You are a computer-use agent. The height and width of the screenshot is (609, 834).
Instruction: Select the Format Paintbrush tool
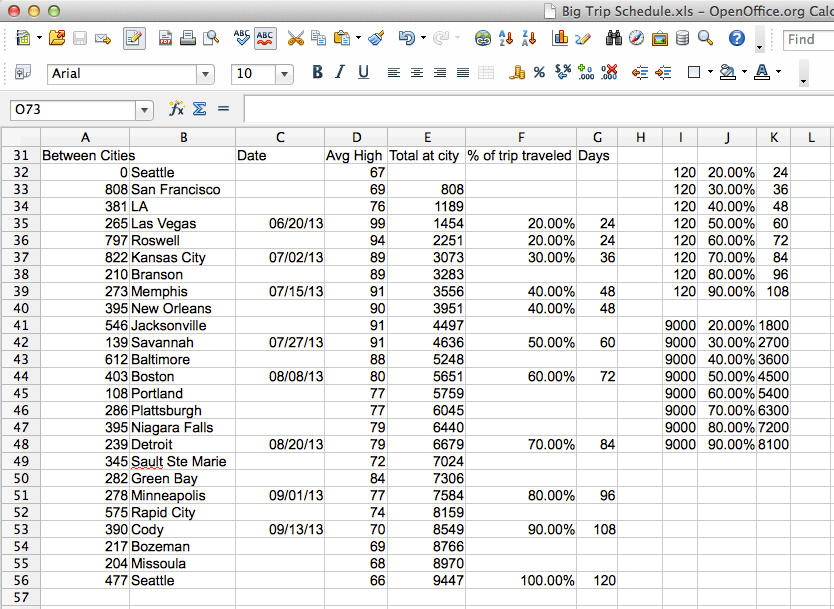(377, 38)
